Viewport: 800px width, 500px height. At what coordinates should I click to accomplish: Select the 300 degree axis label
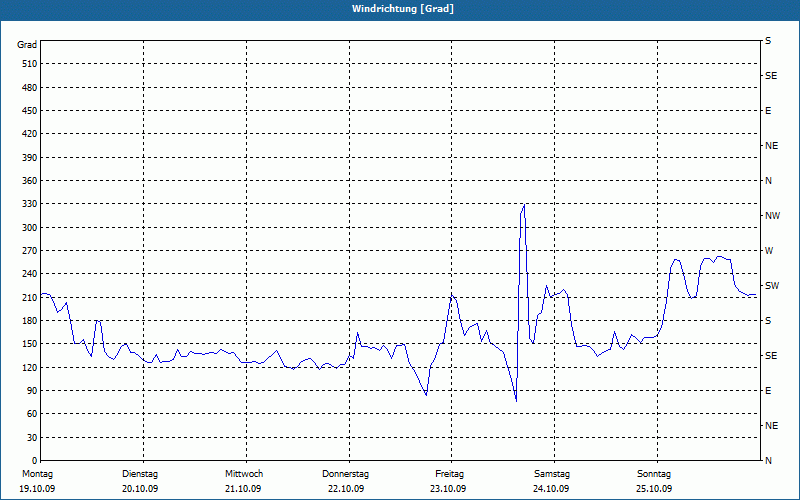[29, 228]
